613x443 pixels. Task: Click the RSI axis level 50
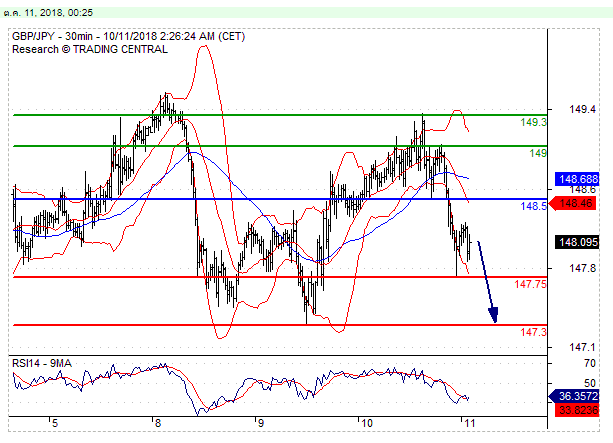(590, 383)
